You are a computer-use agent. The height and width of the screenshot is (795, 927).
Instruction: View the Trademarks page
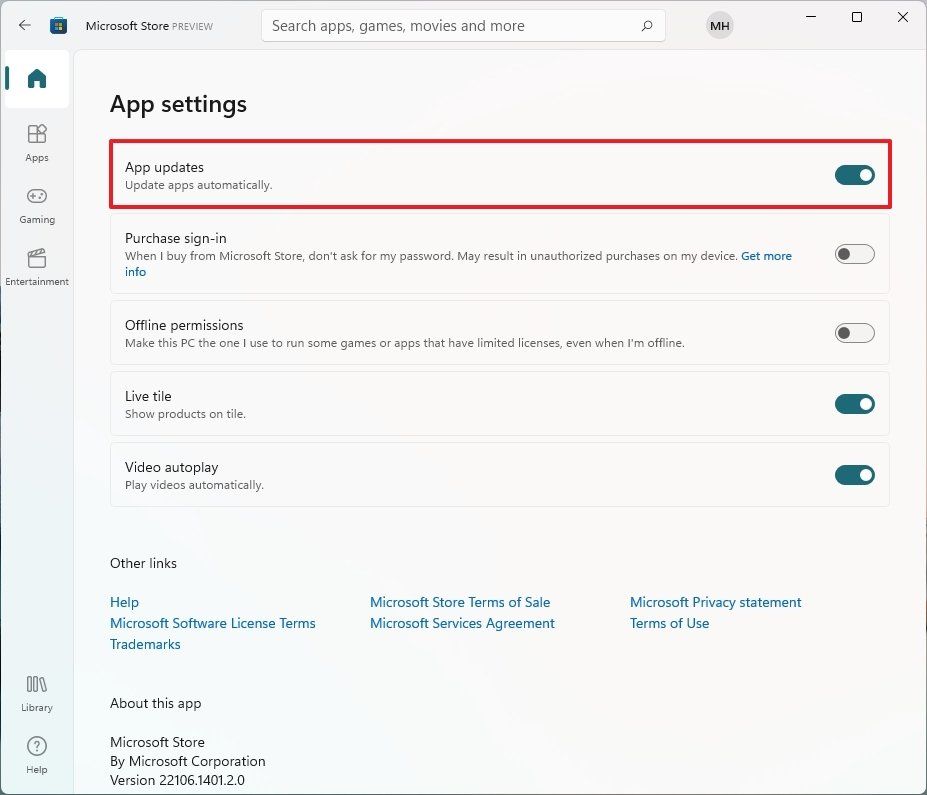144,644
